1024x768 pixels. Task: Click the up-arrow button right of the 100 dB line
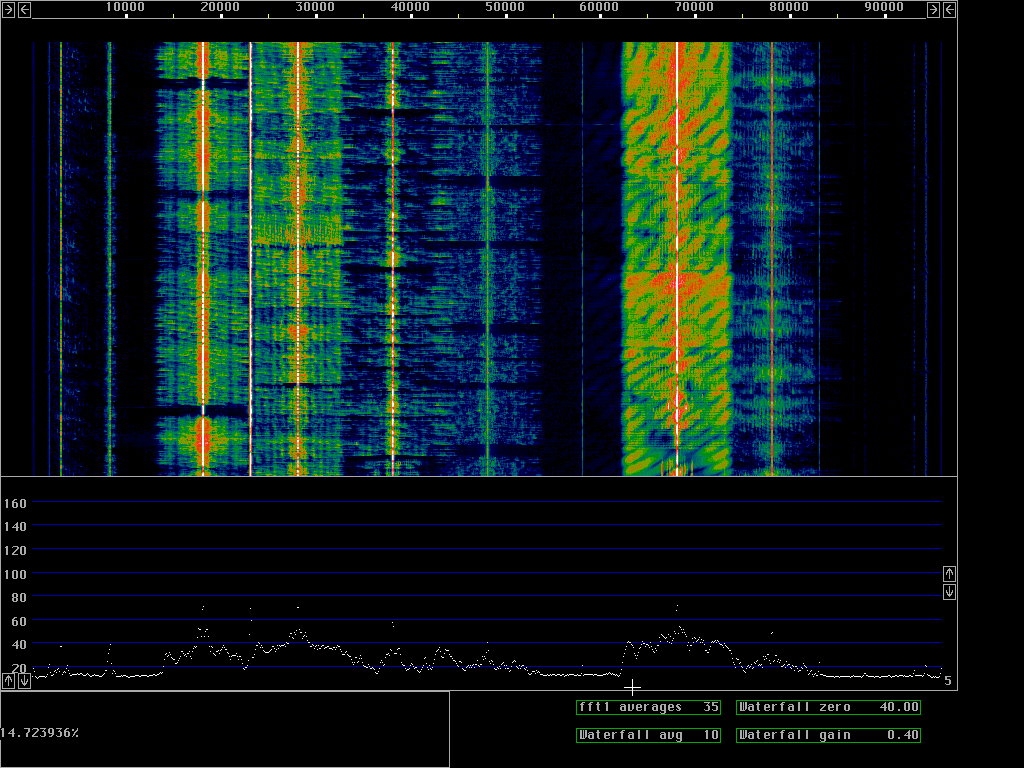pyautogui.click(x=950, y=574)
